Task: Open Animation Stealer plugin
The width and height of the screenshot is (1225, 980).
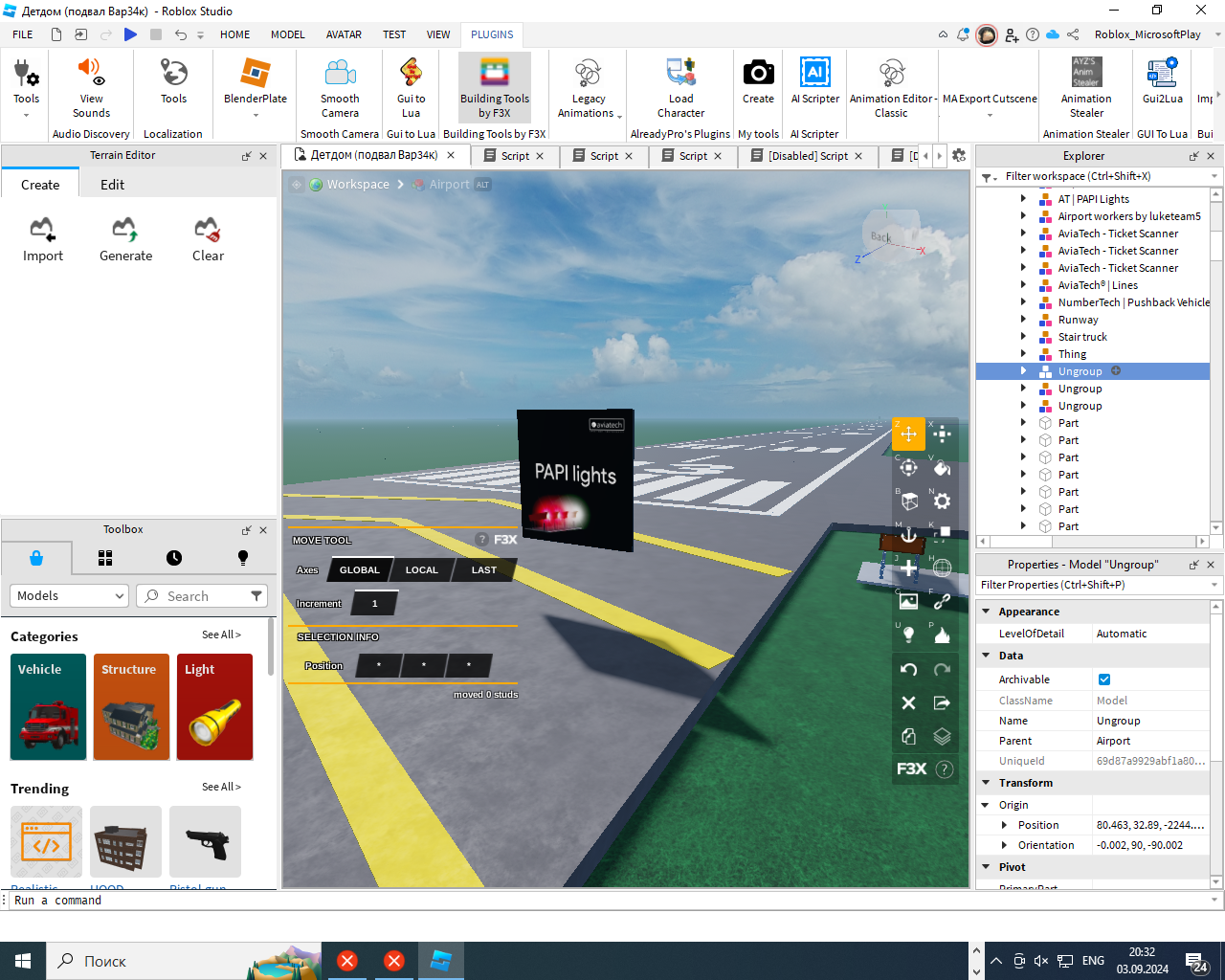Action: point(1086,87)
